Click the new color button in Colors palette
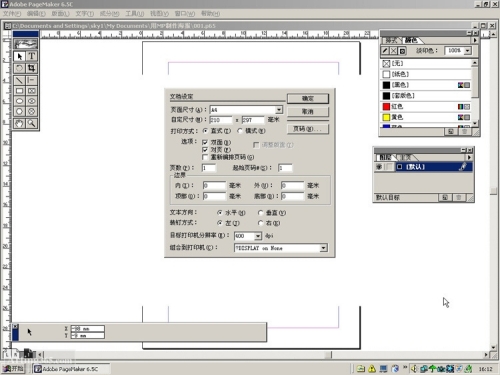This screenshot has height=375, width=500. 451,132
